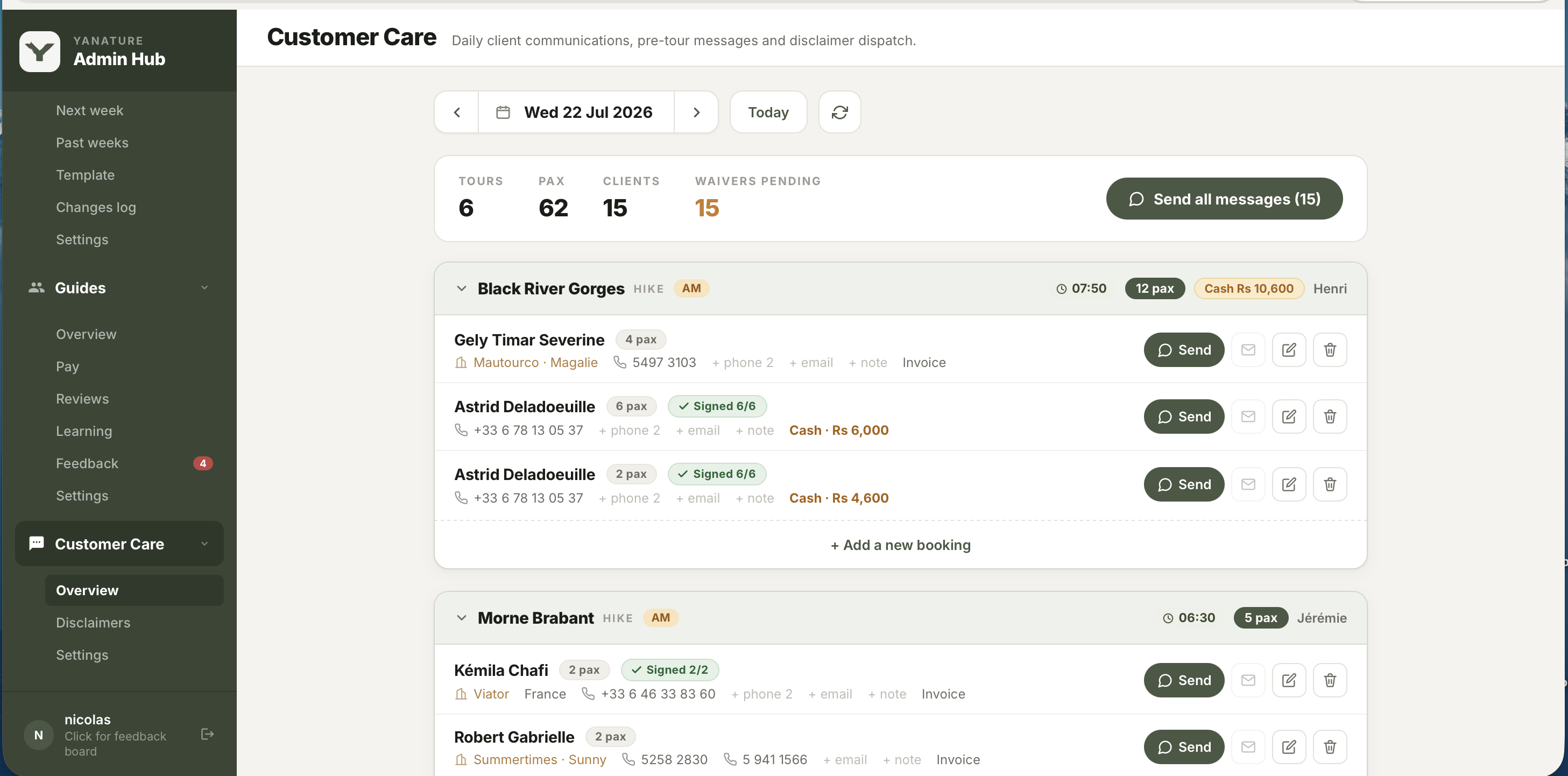Open Changes log in sidebar
The image size is (1568, 776).
tap(96, 207)
